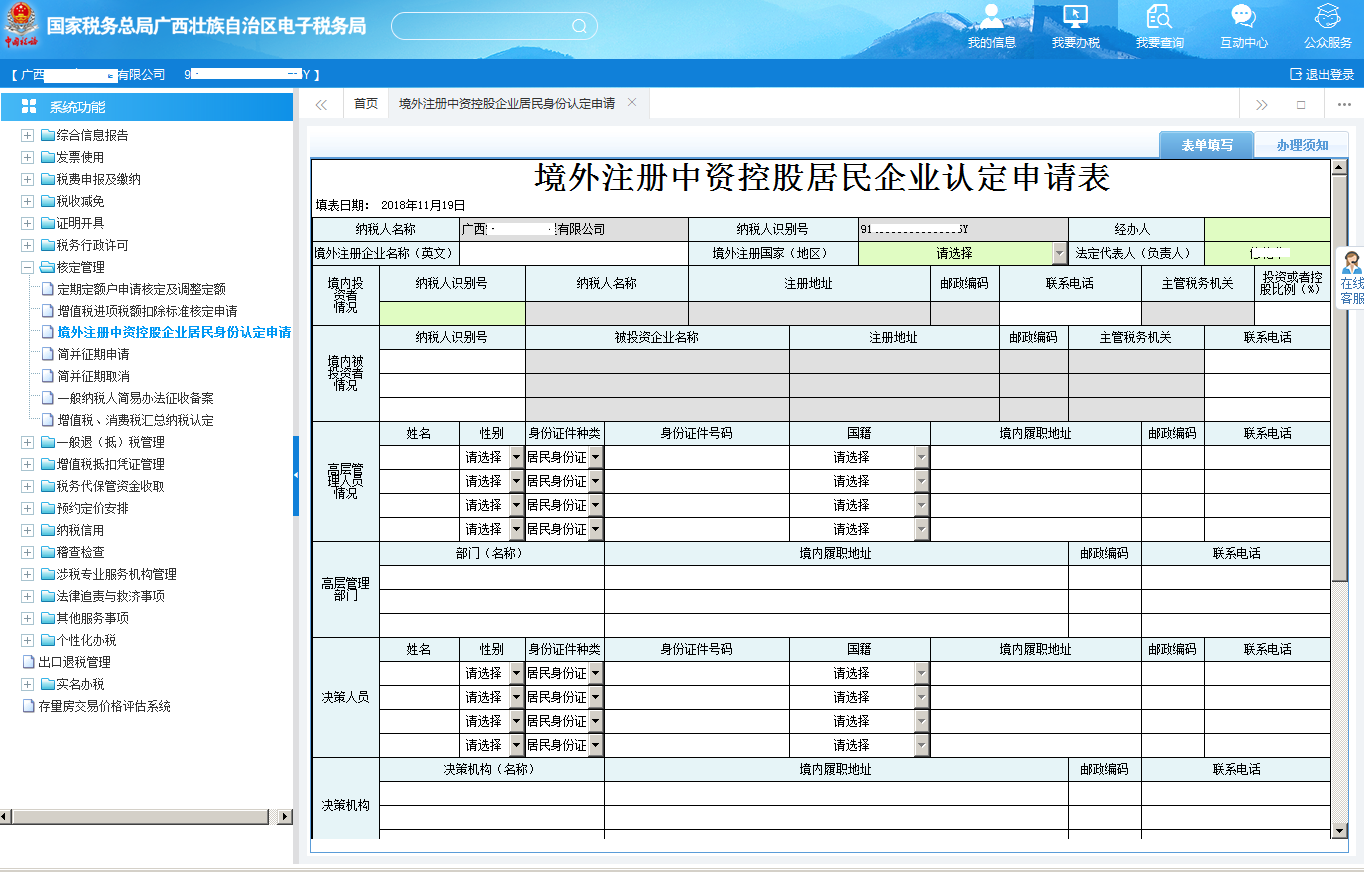
Task: Click the form vertical scrollbar thumb
Action: (1339, 377)
